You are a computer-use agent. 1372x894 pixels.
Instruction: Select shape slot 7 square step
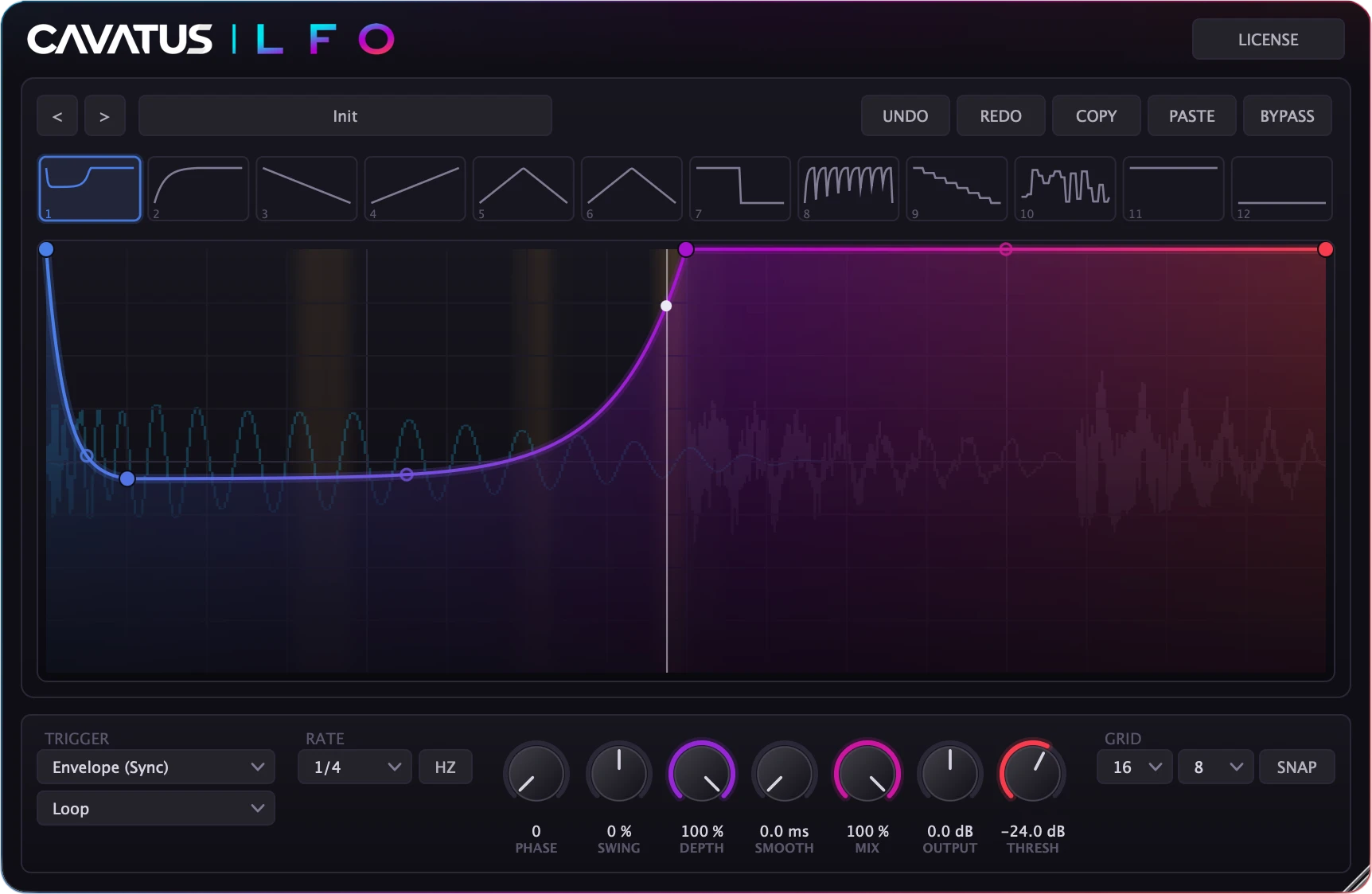pos(739,189)
